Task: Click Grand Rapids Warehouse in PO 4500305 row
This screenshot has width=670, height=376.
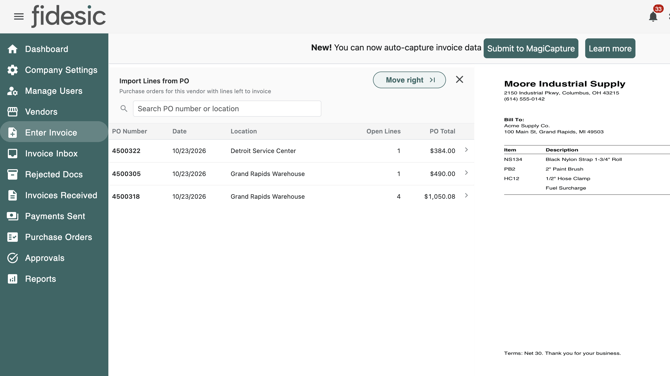Action: pos(267,174)
